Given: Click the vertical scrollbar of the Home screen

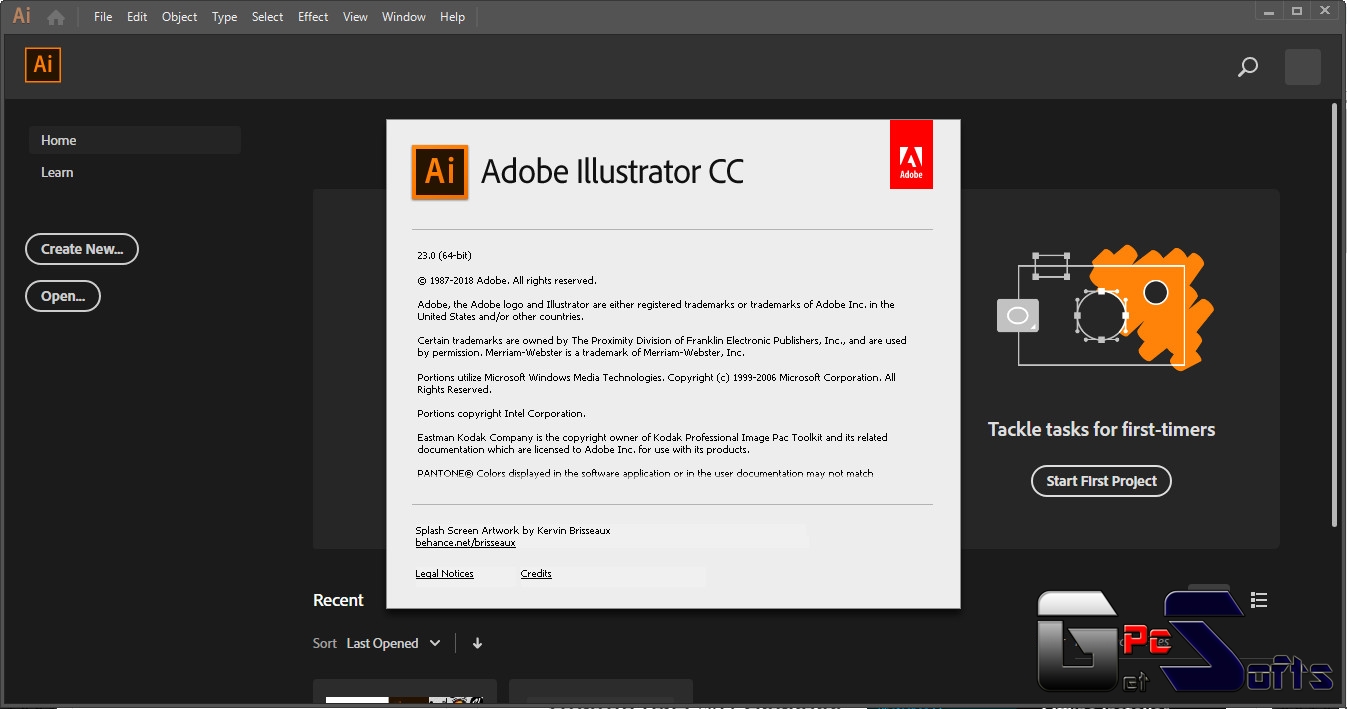Looking at the screenshot, I should pyautogui.click(x=1334, y=315).
